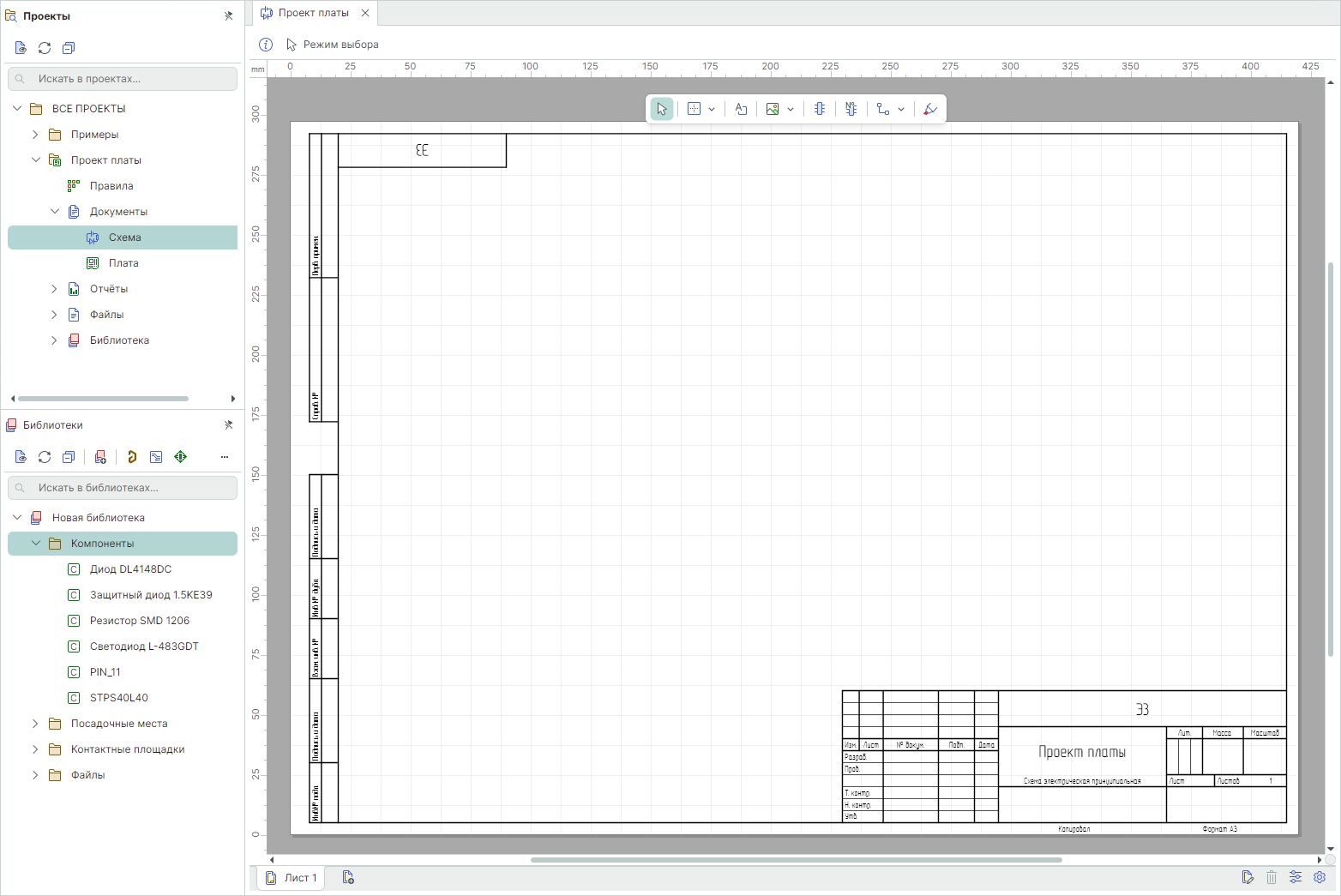Expand the Посадочные места folder
1341x896 pixels.
coord(35,724)
